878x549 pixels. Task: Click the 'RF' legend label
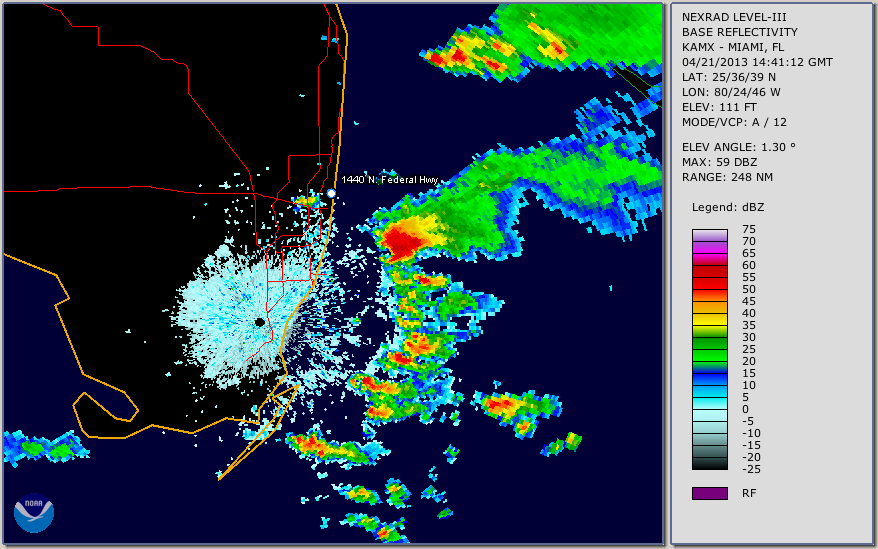pyautogui.click(x=749, y=493)
